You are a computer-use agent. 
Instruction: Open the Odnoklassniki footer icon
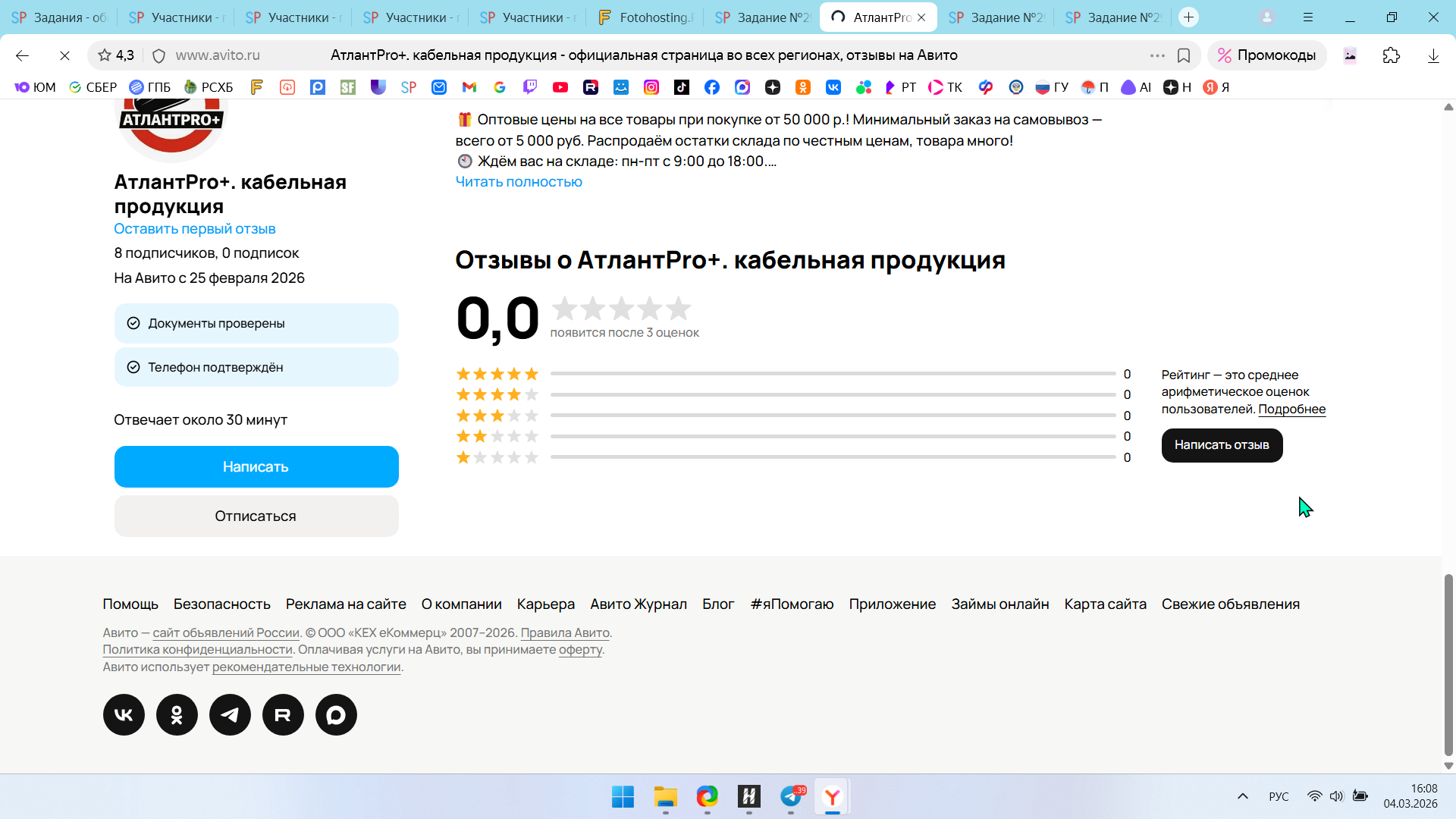177,714
